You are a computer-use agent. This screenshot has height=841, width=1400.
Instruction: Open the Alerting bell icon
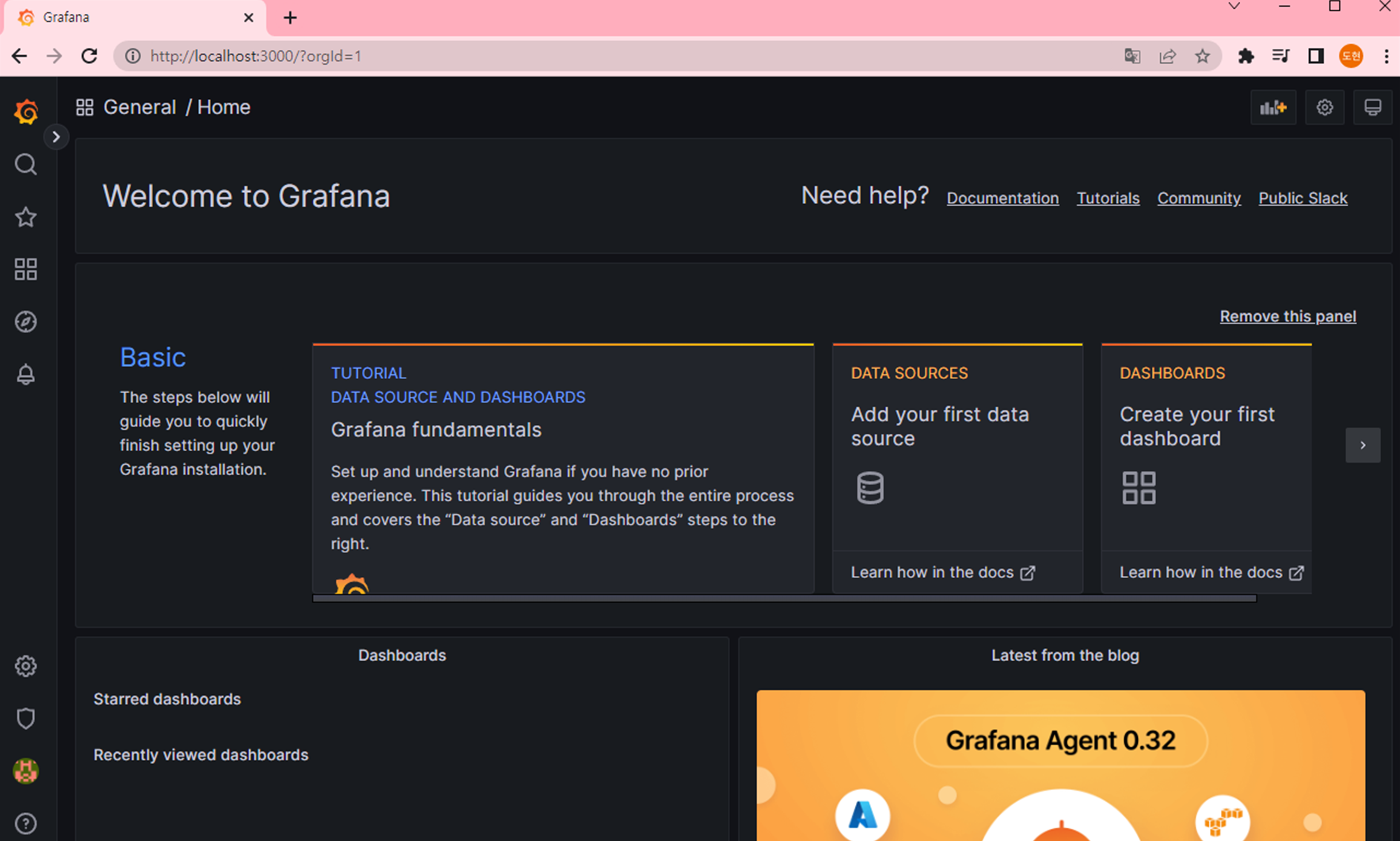pyautogui.click(x=25, y=374)
